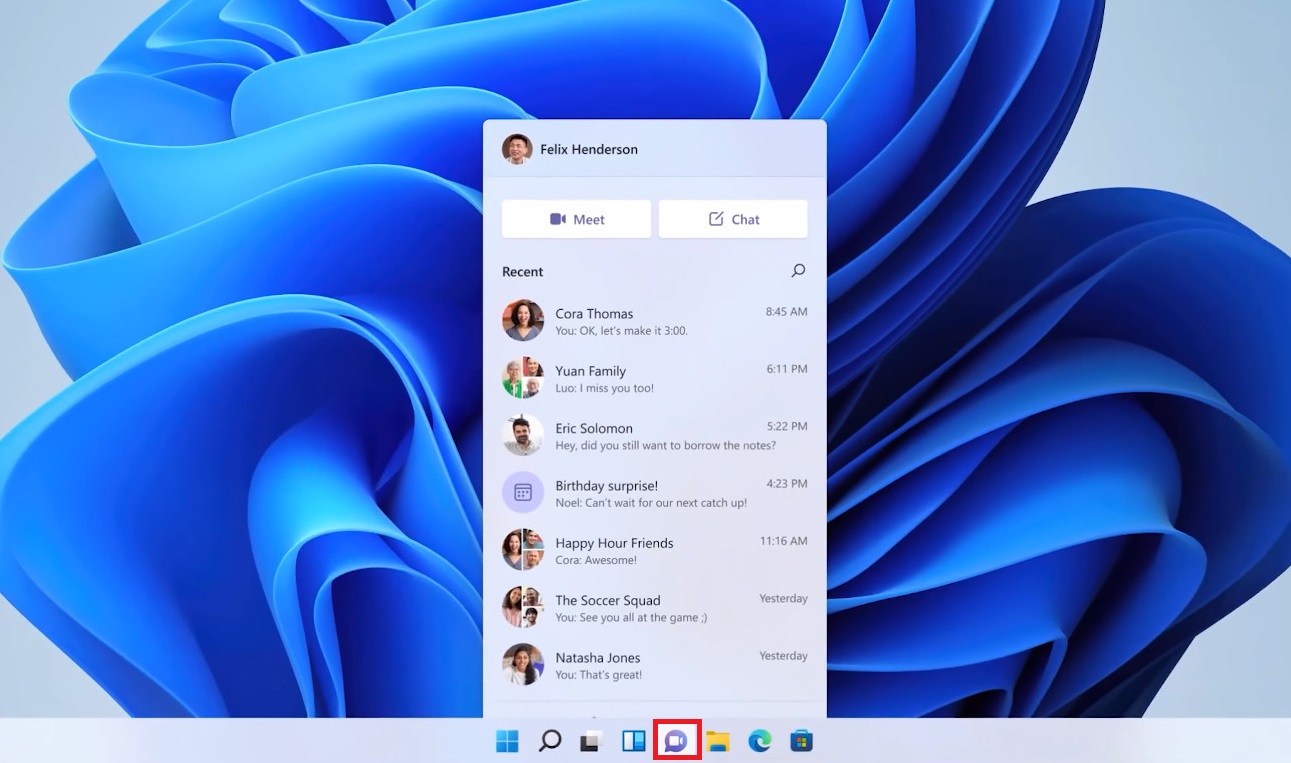
Task: Open the Yuan Family group avatar
Action: pos(523,378)
